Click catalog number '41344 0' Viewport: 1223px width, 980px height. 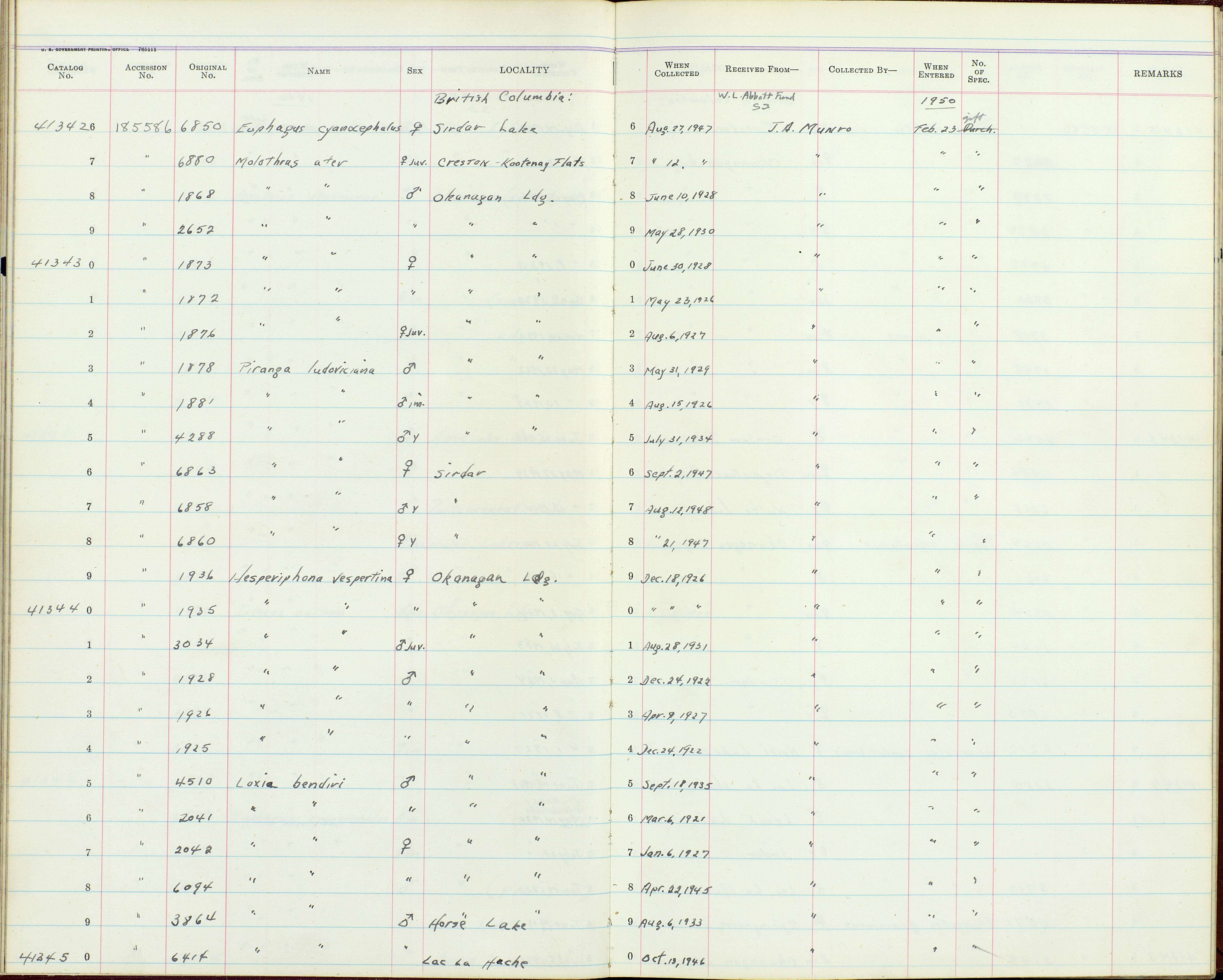point(61,610)
